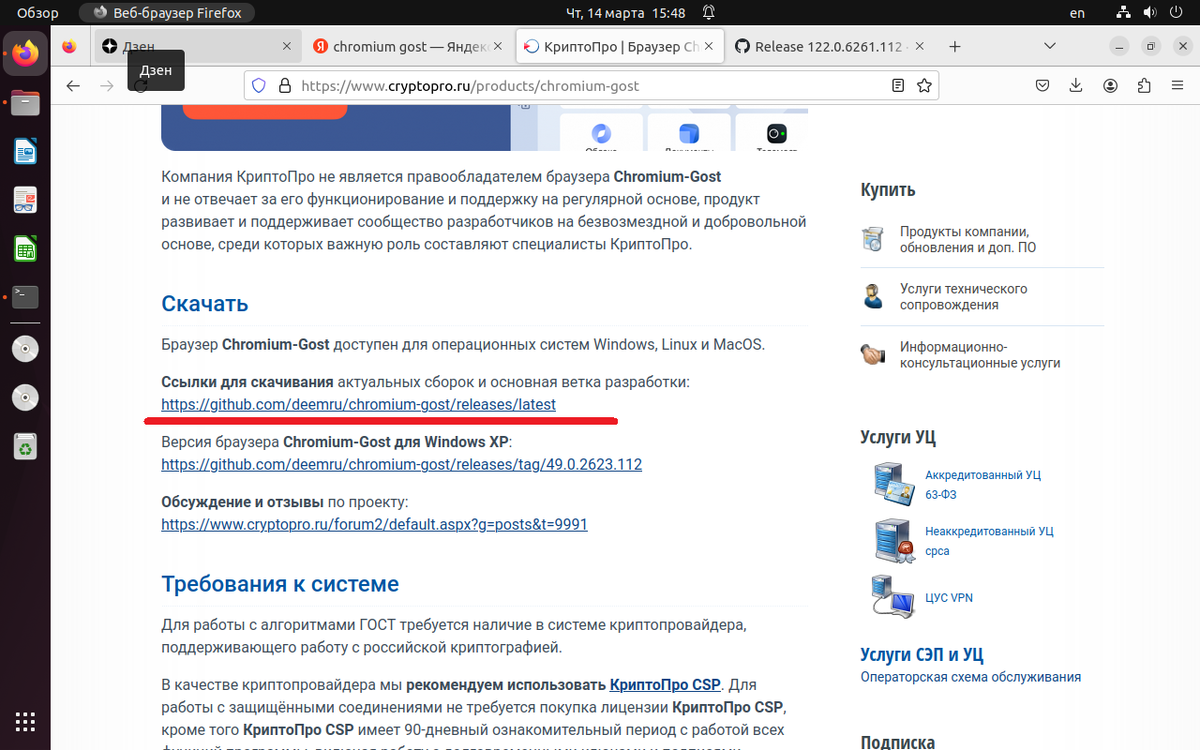Viewport: 1200px width, 750px height.
Task: Switch to the Дзен tab
Action: pyautogui.click(x=196, y=46)
